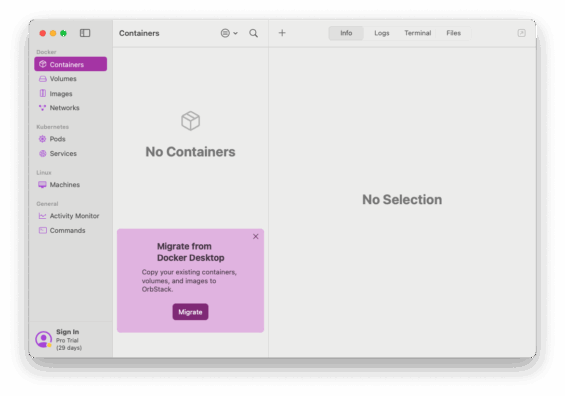Open Kubernetes Services
Image resolution: width=565 pixels, height=396 pixels.
(x=71, y=153)
